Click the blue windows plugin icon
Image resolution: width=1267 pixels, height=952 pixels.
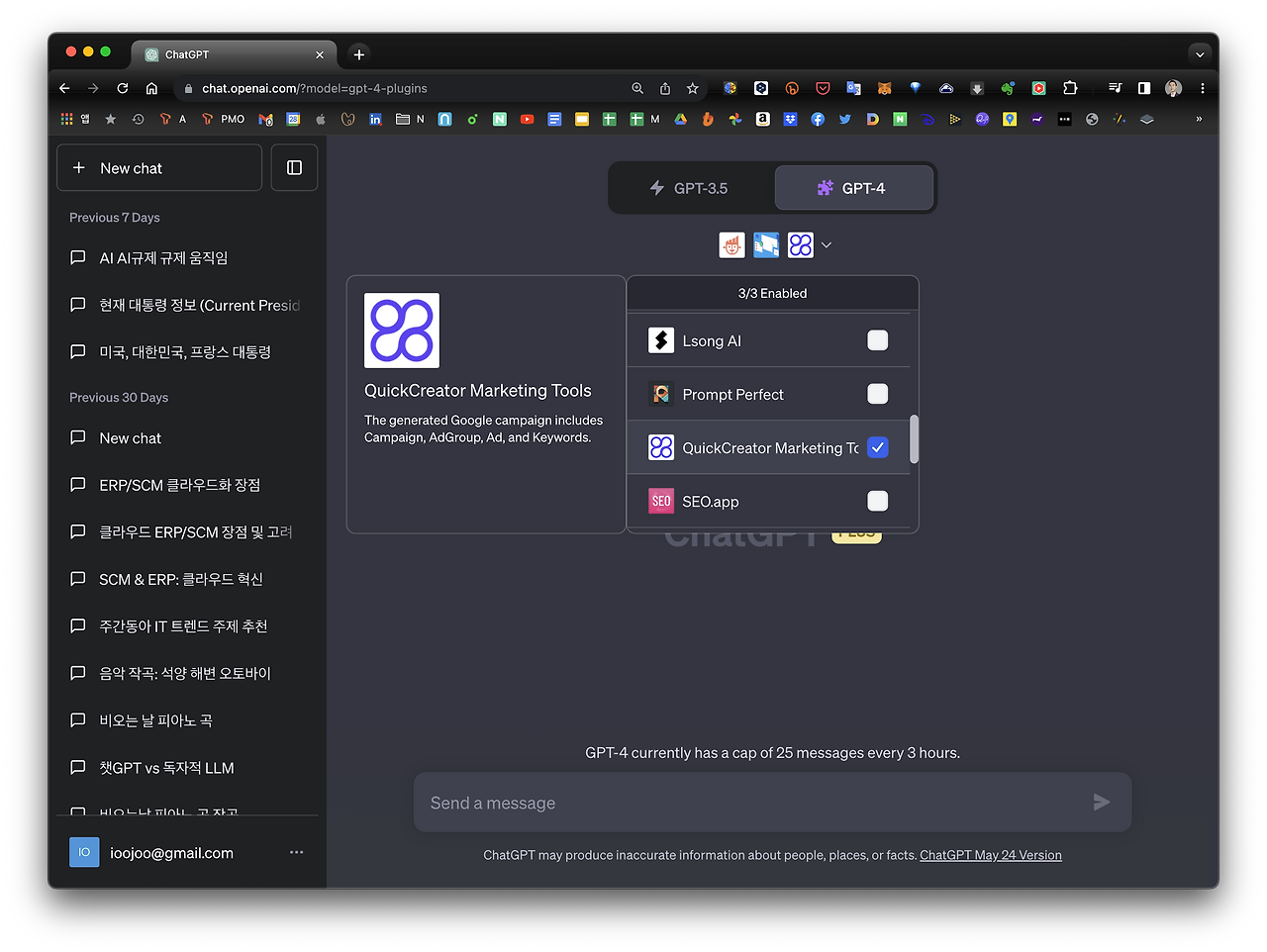pos(766,245)
